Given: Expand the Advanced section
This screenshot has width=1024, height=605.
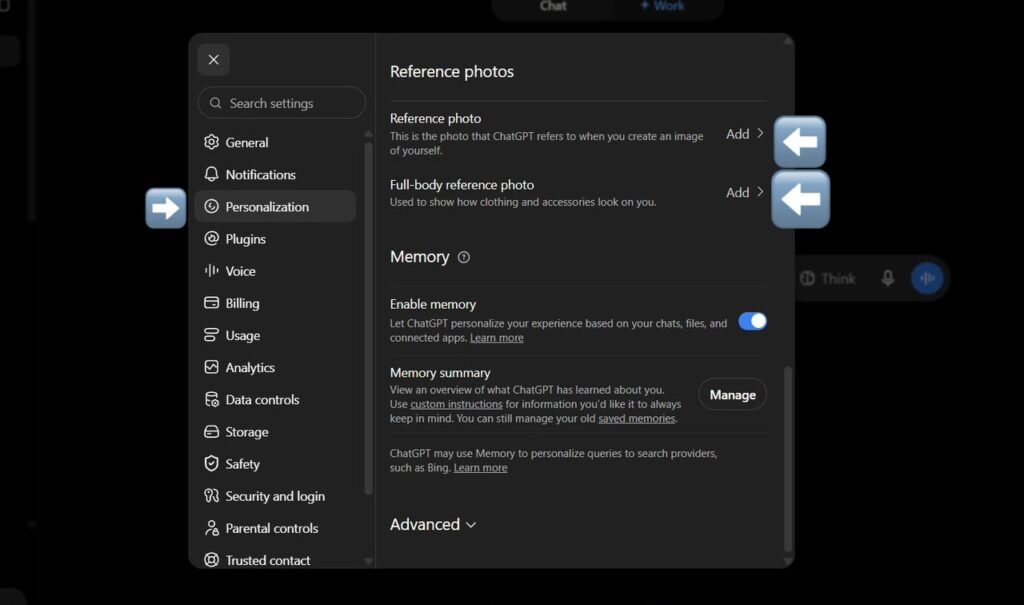Looking at the screenshot, I should [432, 525].
